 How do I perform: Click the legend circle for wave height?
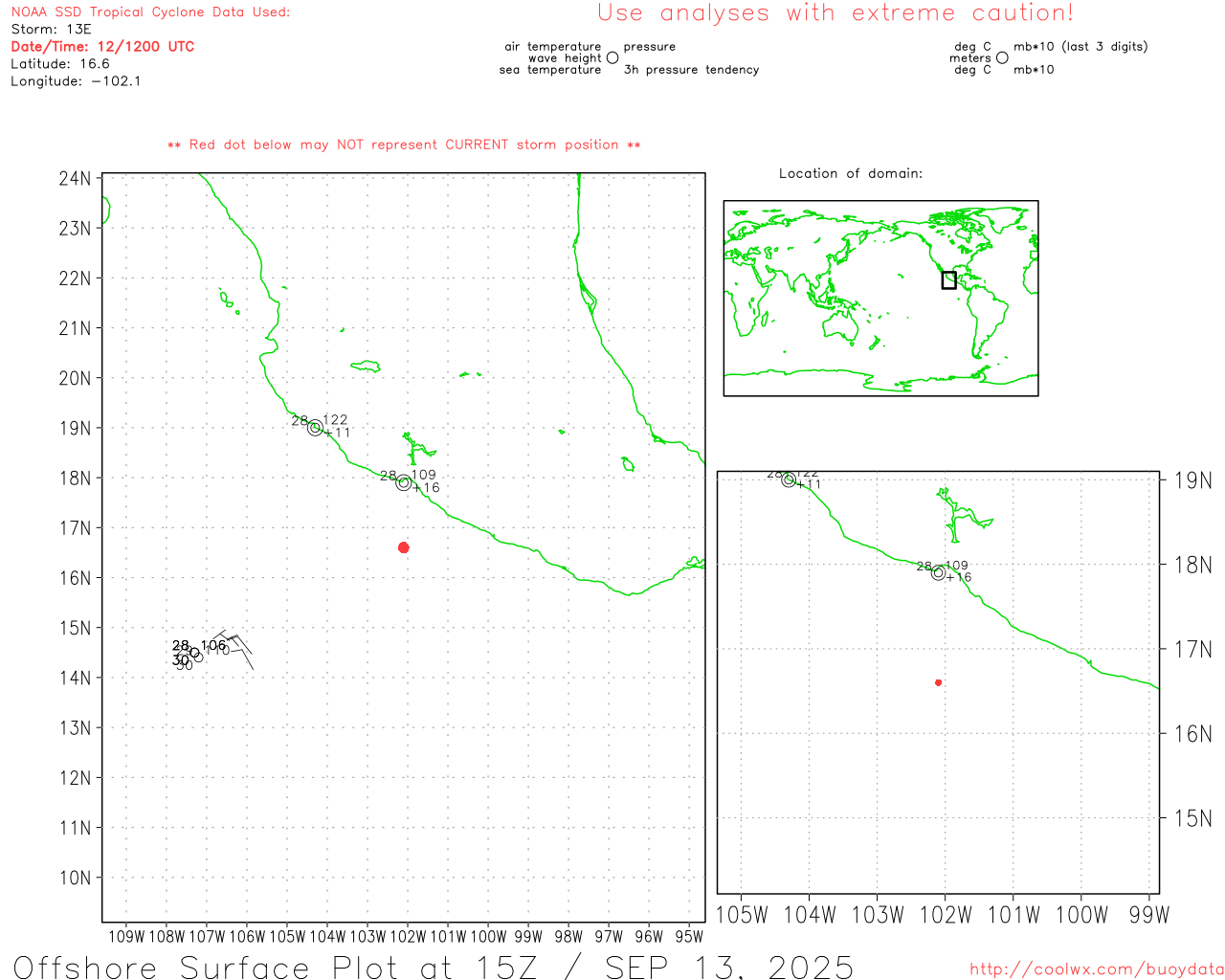click(612, 58)
